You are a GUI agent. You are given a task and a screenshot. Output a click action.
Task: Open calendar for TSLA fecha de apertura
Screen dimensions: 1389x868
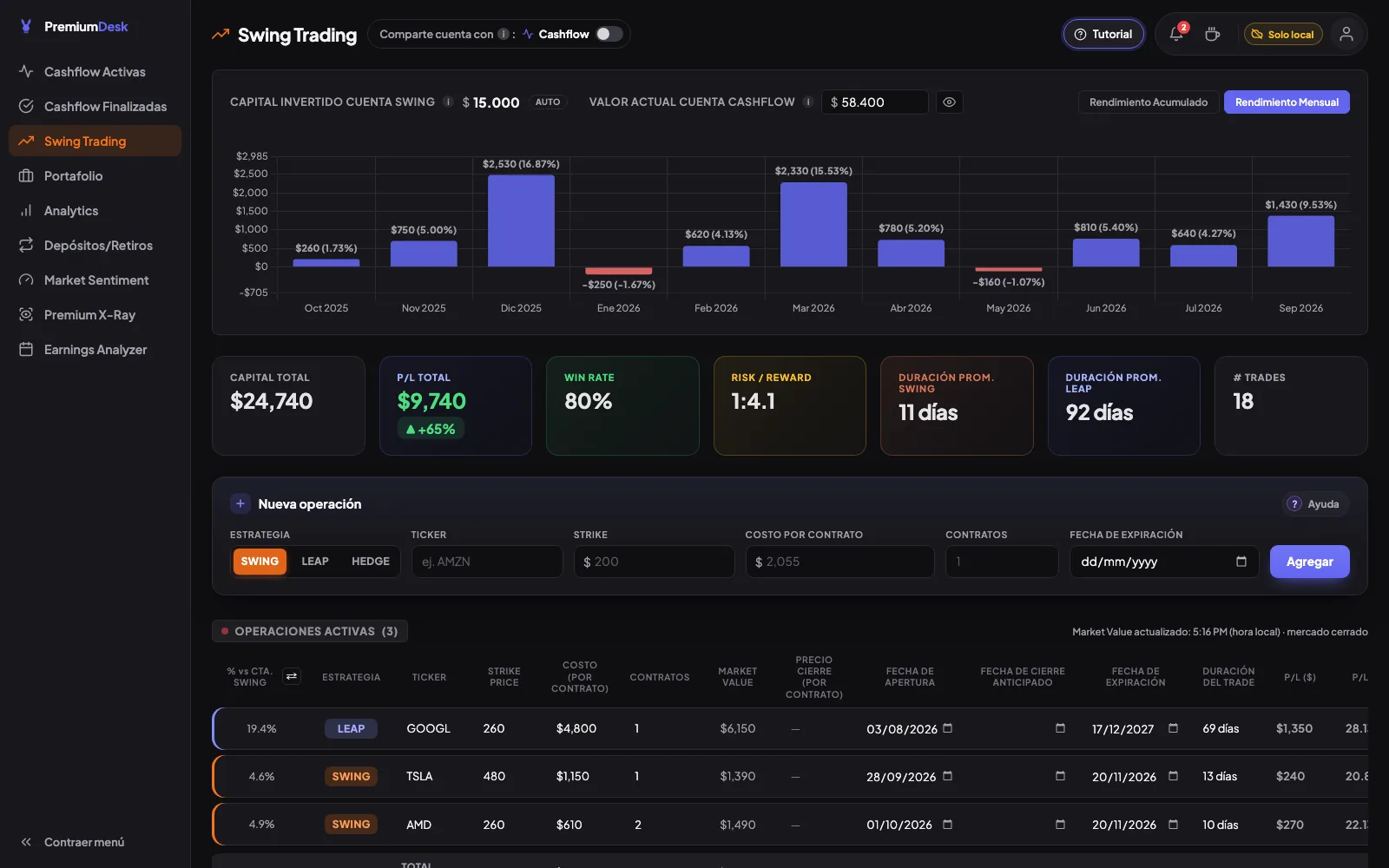pyautogui.click(x=948, y=776)
